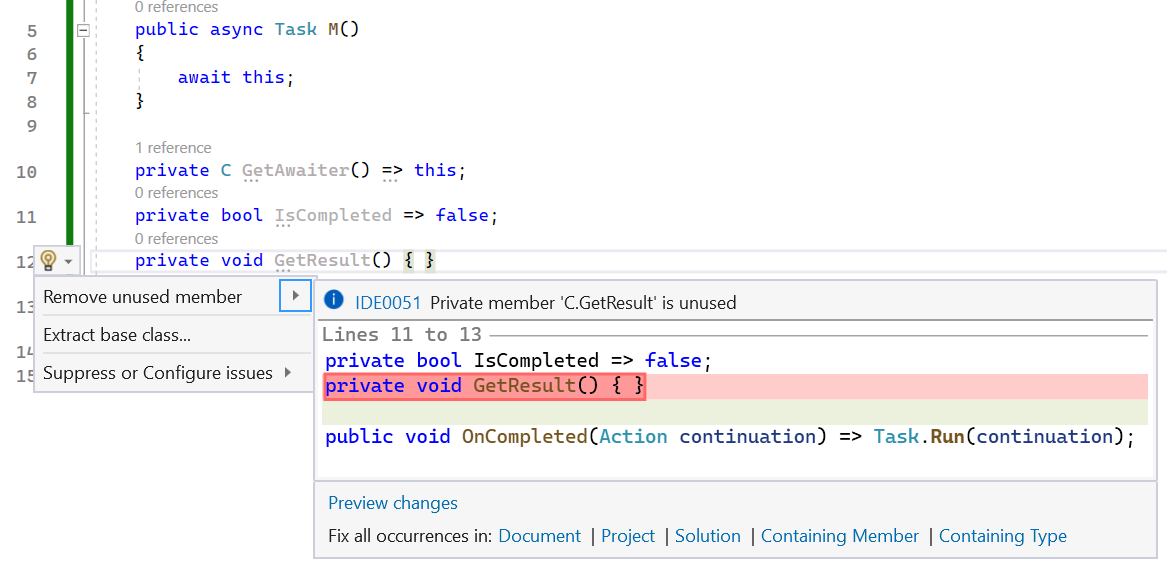This screenshot has height=580, width=1167.
Task: Click 0 references above the GetResult method
Action: [176, 238]
